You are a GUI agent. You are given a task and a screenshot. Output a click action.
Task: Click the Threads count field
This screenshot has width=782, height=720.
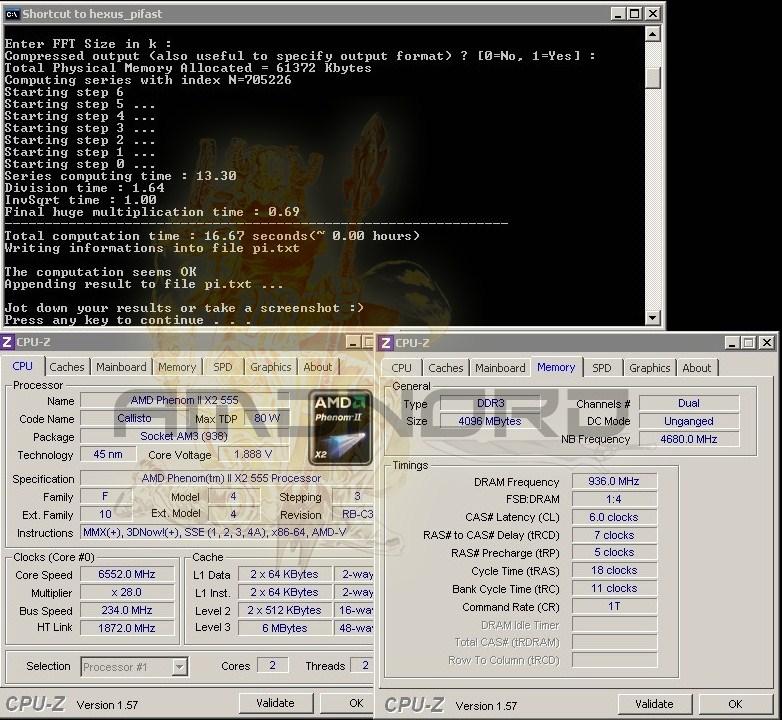pos(363,665)
